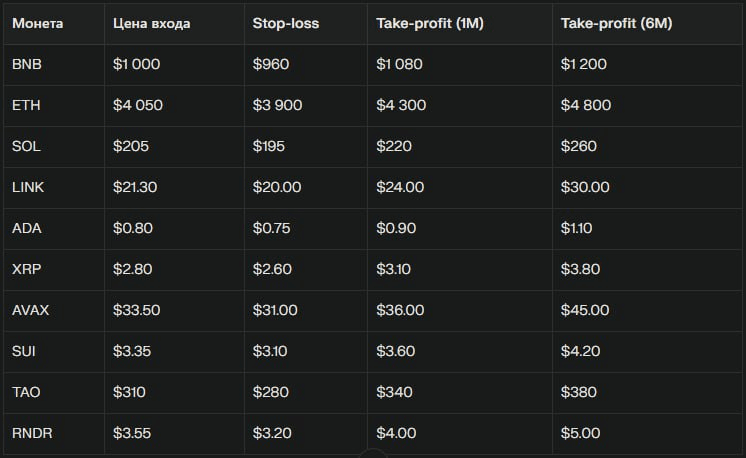The height and width of the screenshot is (458, 746).
Task: Select TAO entry price $310
Action: tap(129, 392)
